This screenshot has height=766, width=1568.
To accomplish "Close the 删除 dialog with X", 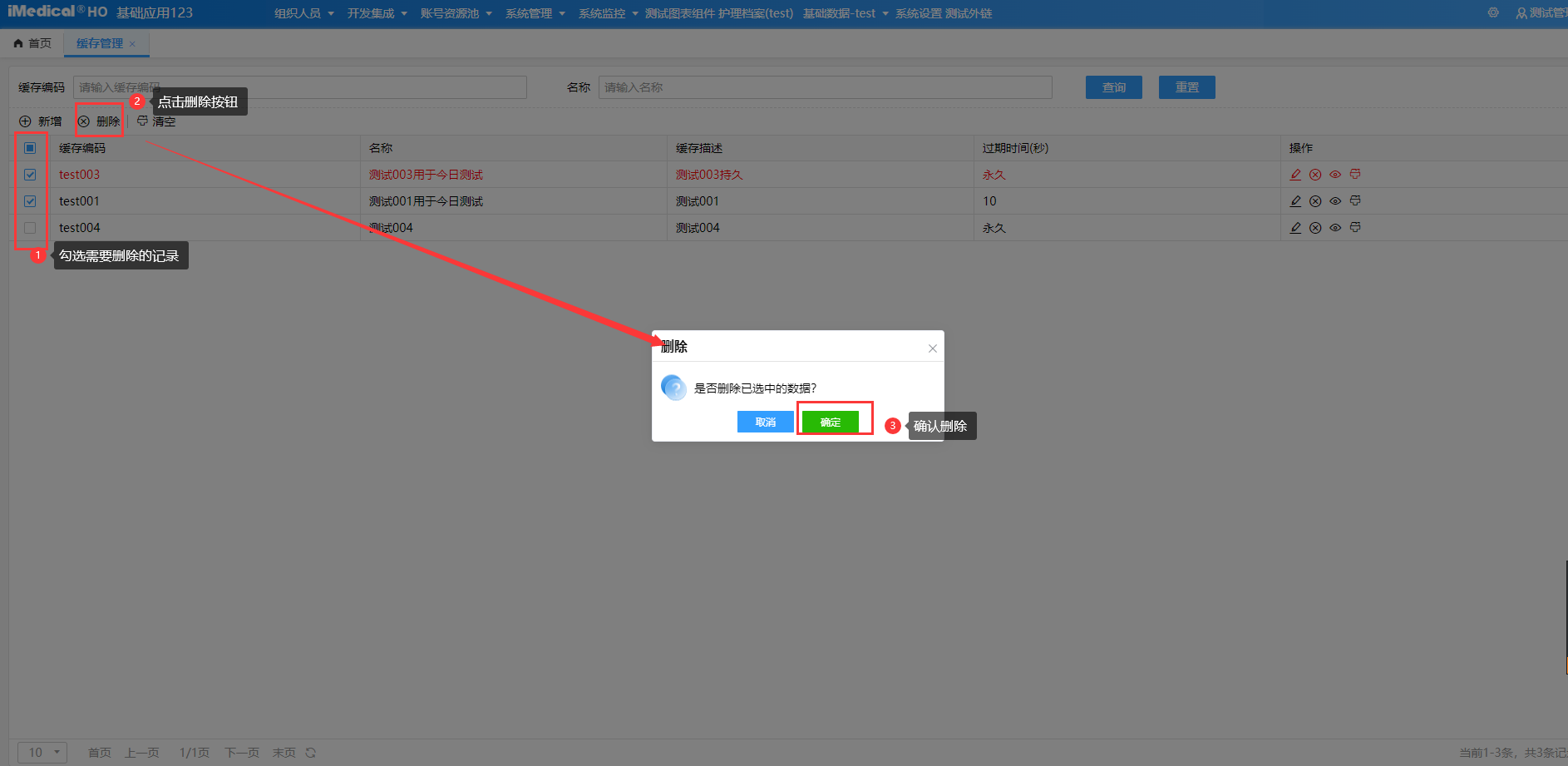I will tap(933, 348).
